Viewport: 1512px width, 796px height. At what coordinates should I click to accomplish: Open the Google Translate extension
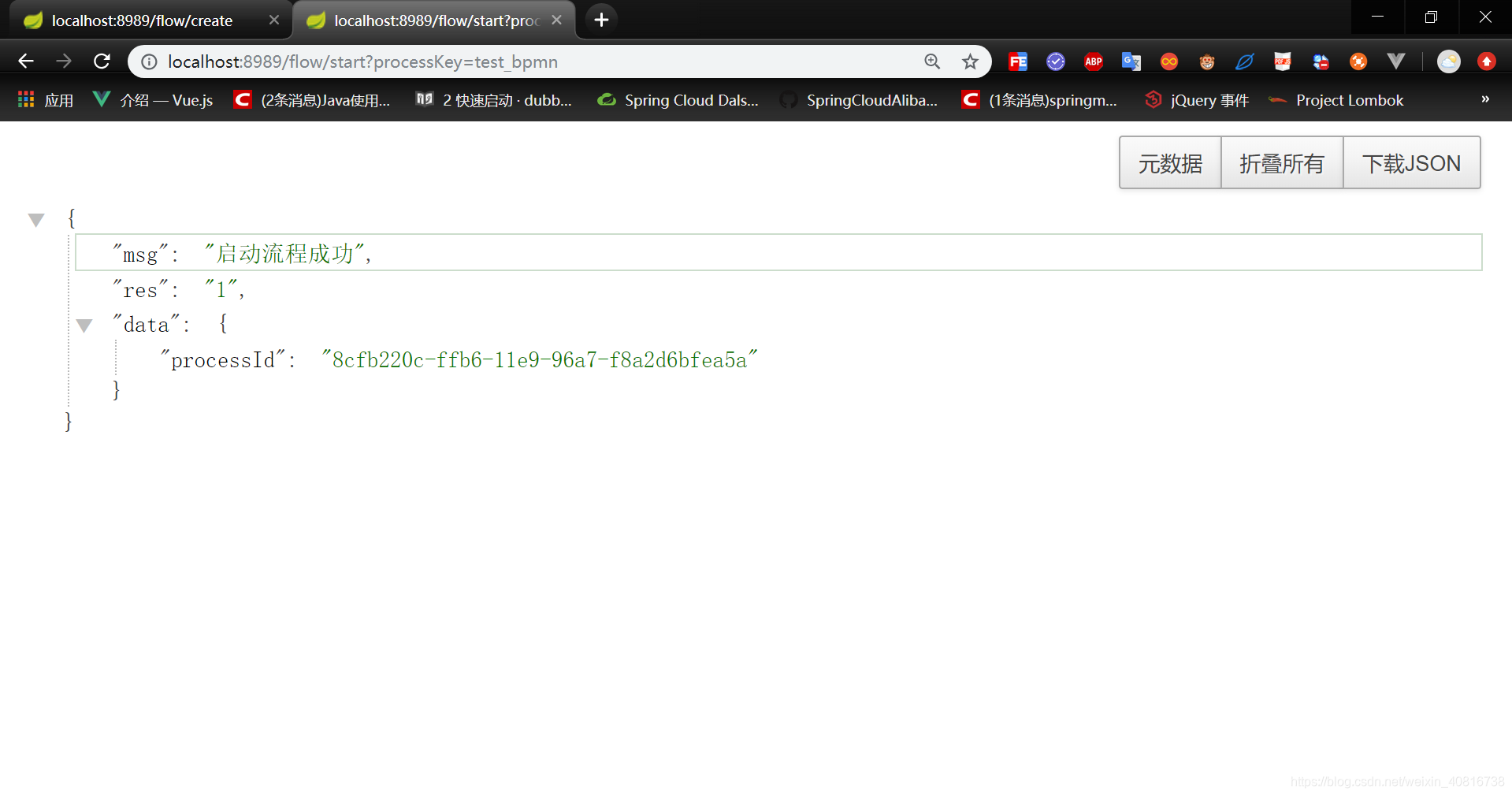point(1131,61)
